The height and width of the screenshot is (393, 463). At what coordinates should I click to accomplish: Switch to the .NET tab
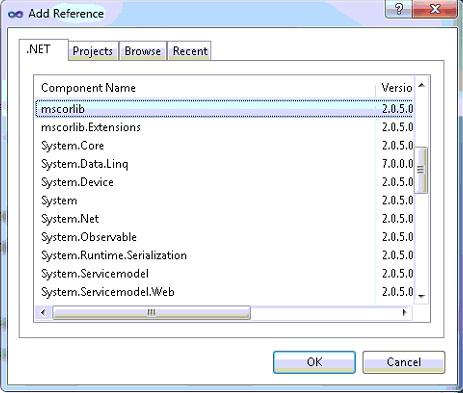[44, 50]
